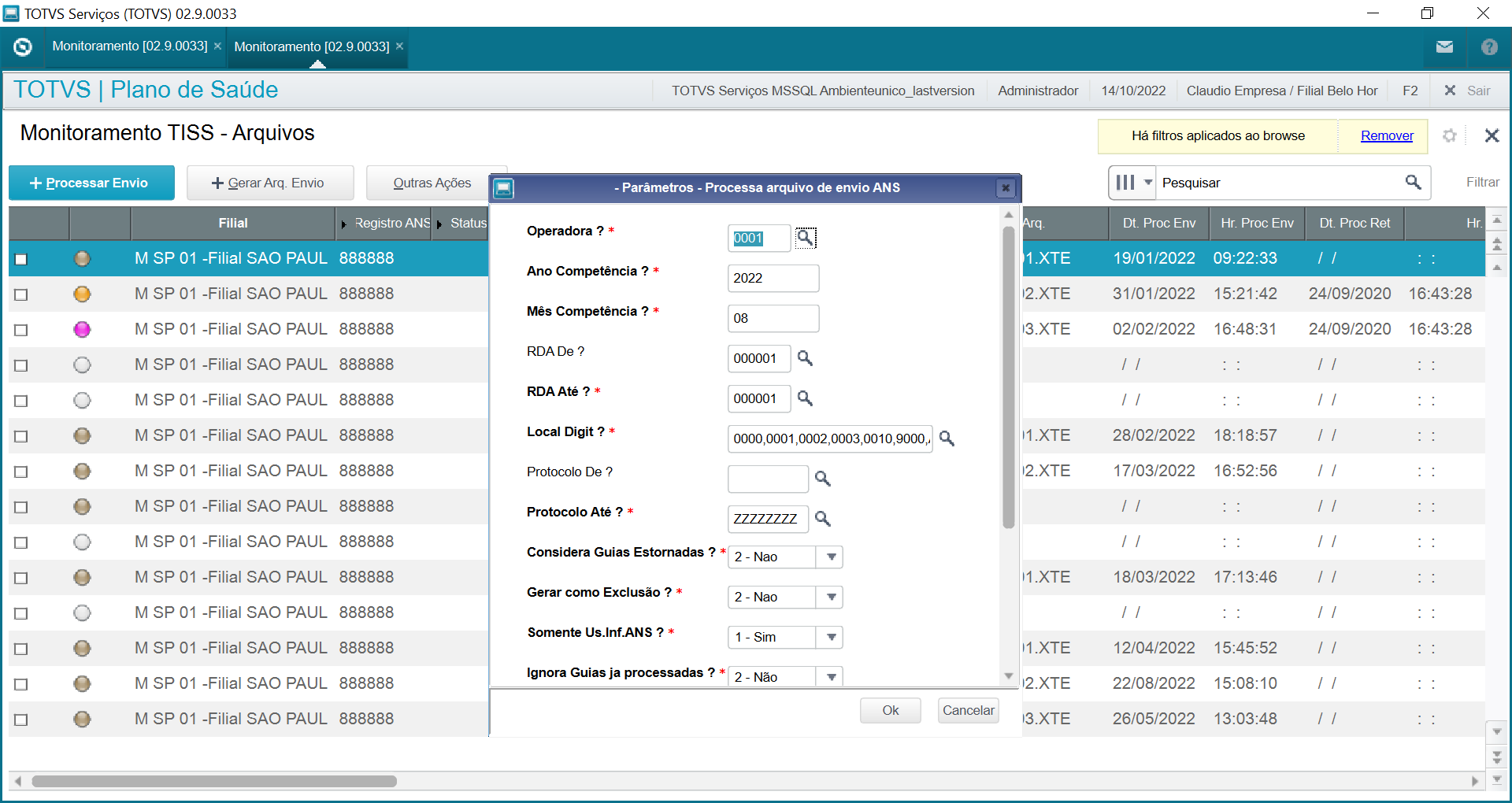Open the column selector dropdown beside Pesquisar

[x=1132, y=183]
